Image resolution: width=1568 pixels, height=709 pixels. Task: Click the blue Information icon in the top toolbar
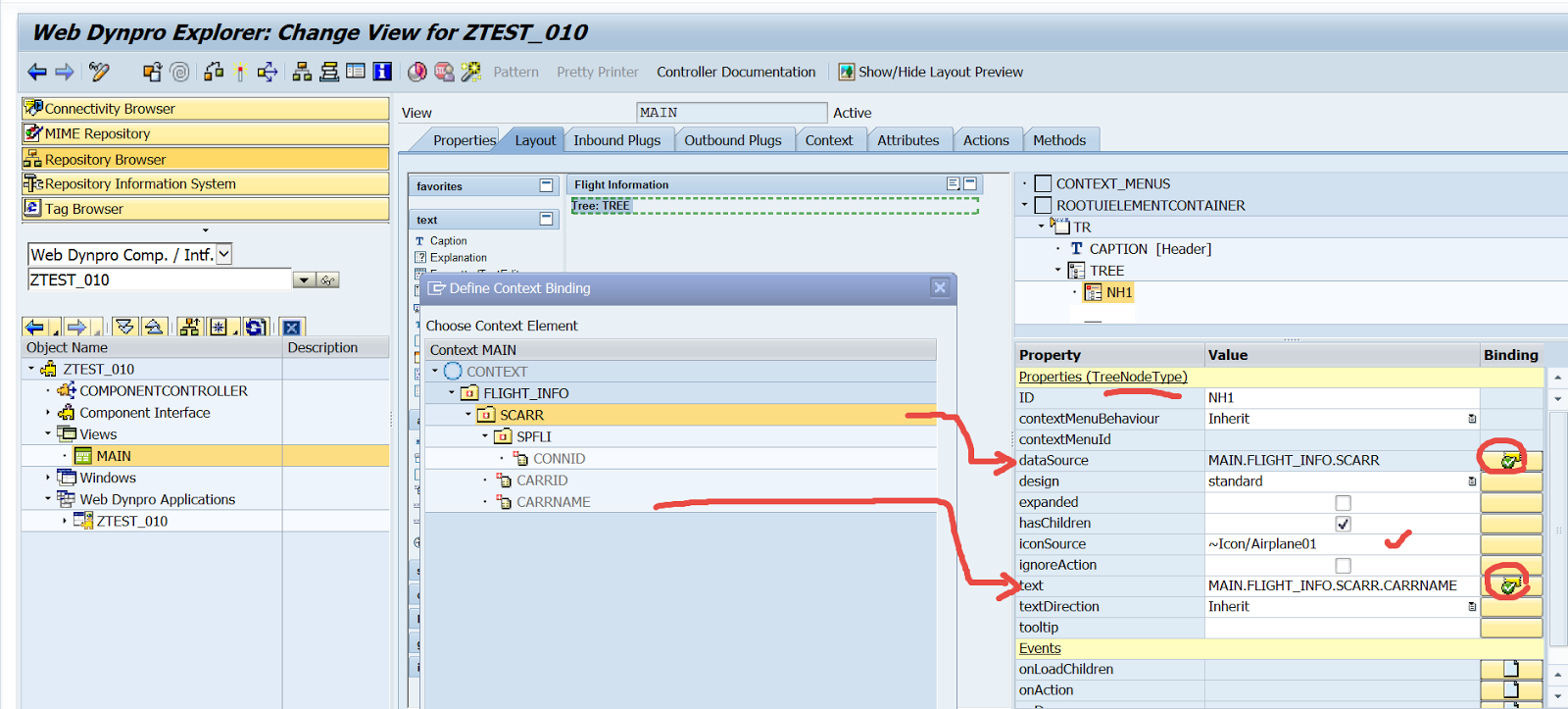point(382,72)
